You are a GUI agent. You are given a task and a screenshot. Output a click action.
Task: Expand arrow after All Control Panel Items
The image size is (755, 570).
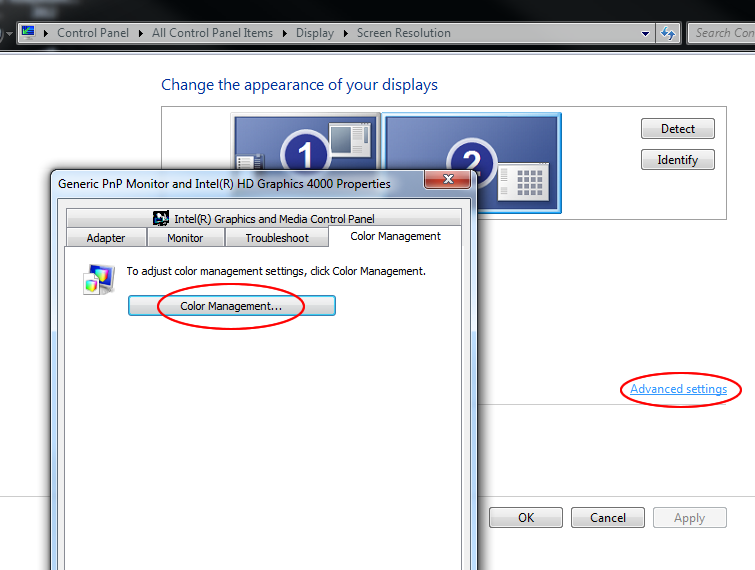pos(285,33)
